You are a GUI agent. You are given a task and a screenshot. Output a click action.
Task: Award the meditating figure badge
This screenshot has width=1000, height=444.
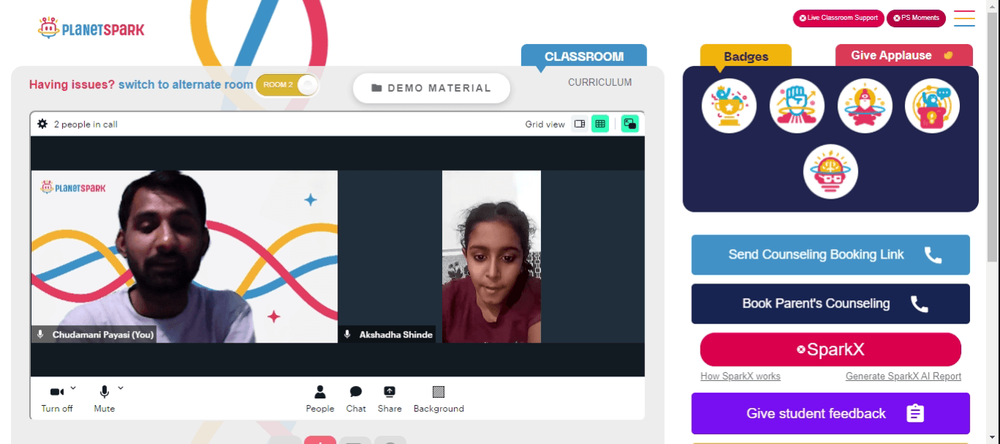pos(865,106)
